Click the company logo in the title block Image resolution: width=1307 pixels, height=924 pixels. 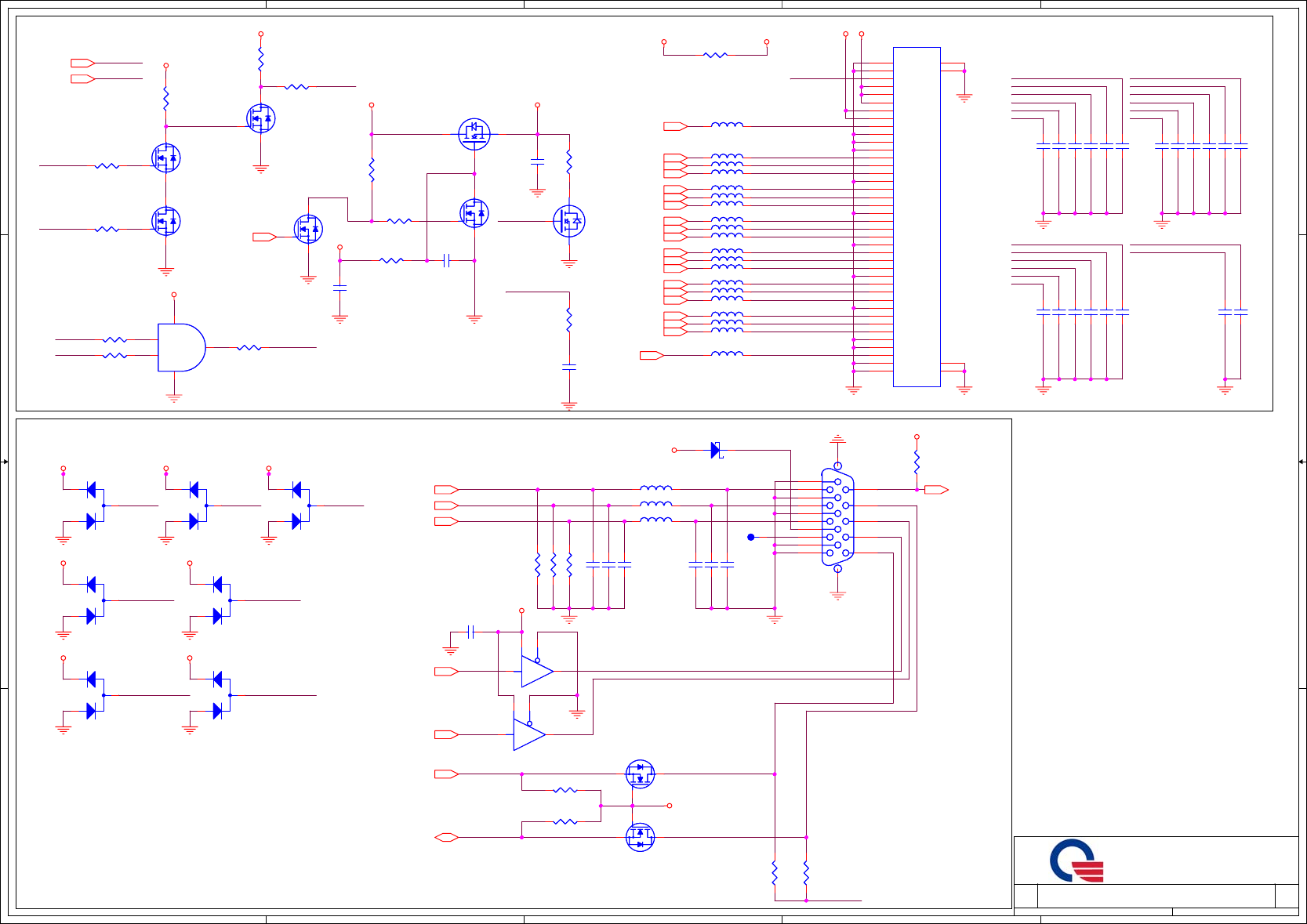[x=1076, y=861]
